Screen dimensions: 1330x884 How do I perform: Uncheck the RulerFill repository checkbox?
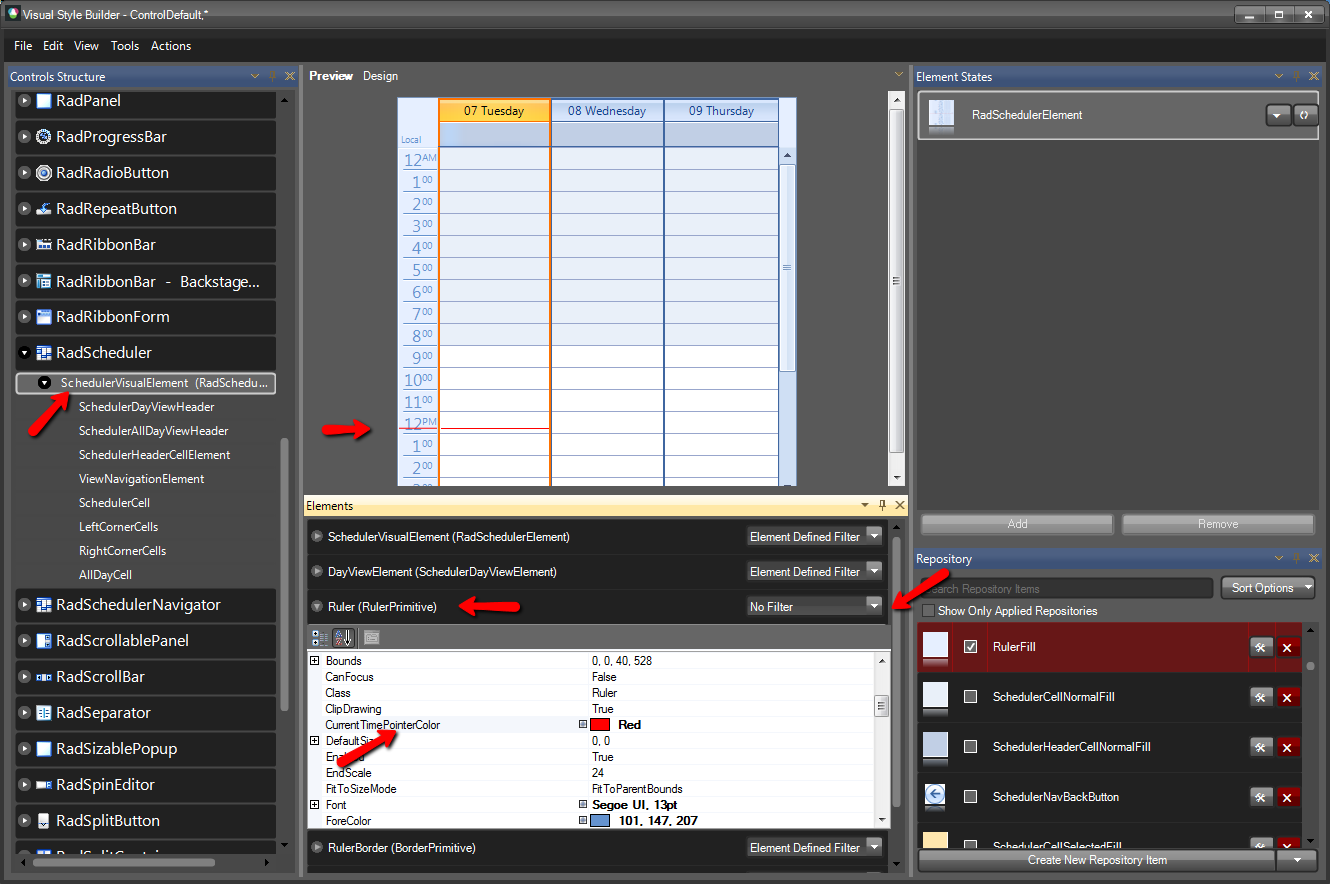(970, 647)
